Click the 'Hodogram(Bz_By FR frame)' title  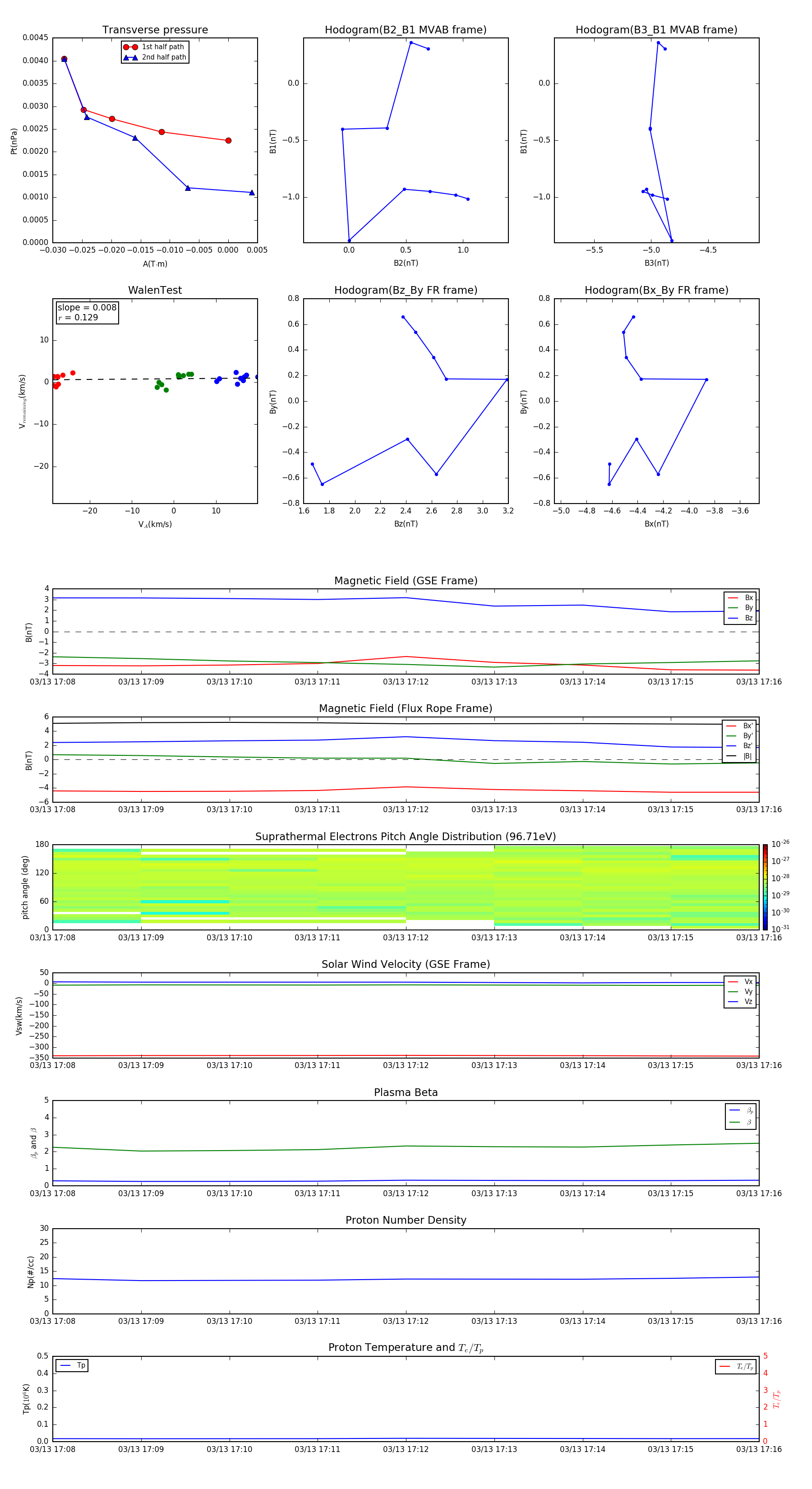(x=406, y=290)
